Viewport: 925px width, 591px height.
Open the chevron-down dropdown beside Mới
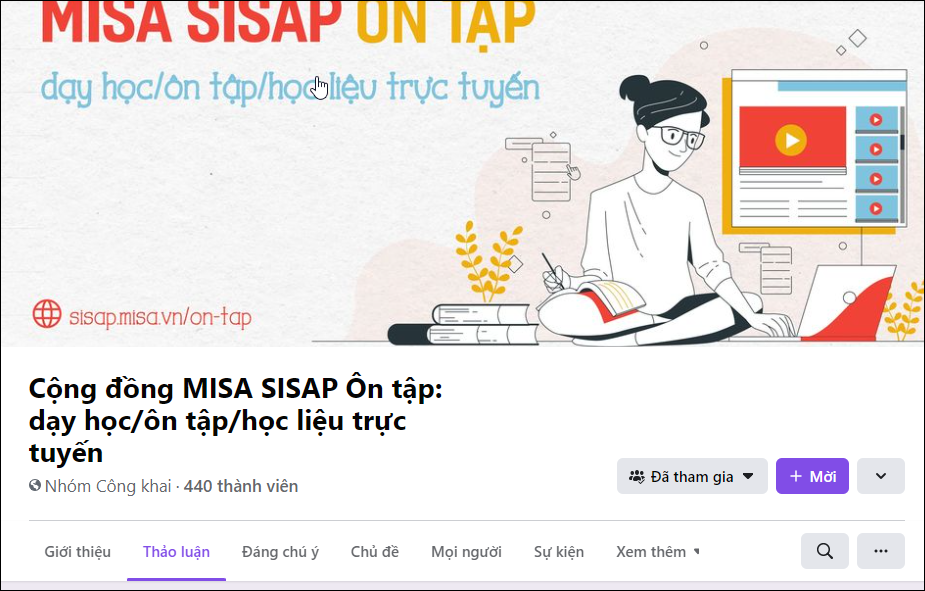point(880,476)
